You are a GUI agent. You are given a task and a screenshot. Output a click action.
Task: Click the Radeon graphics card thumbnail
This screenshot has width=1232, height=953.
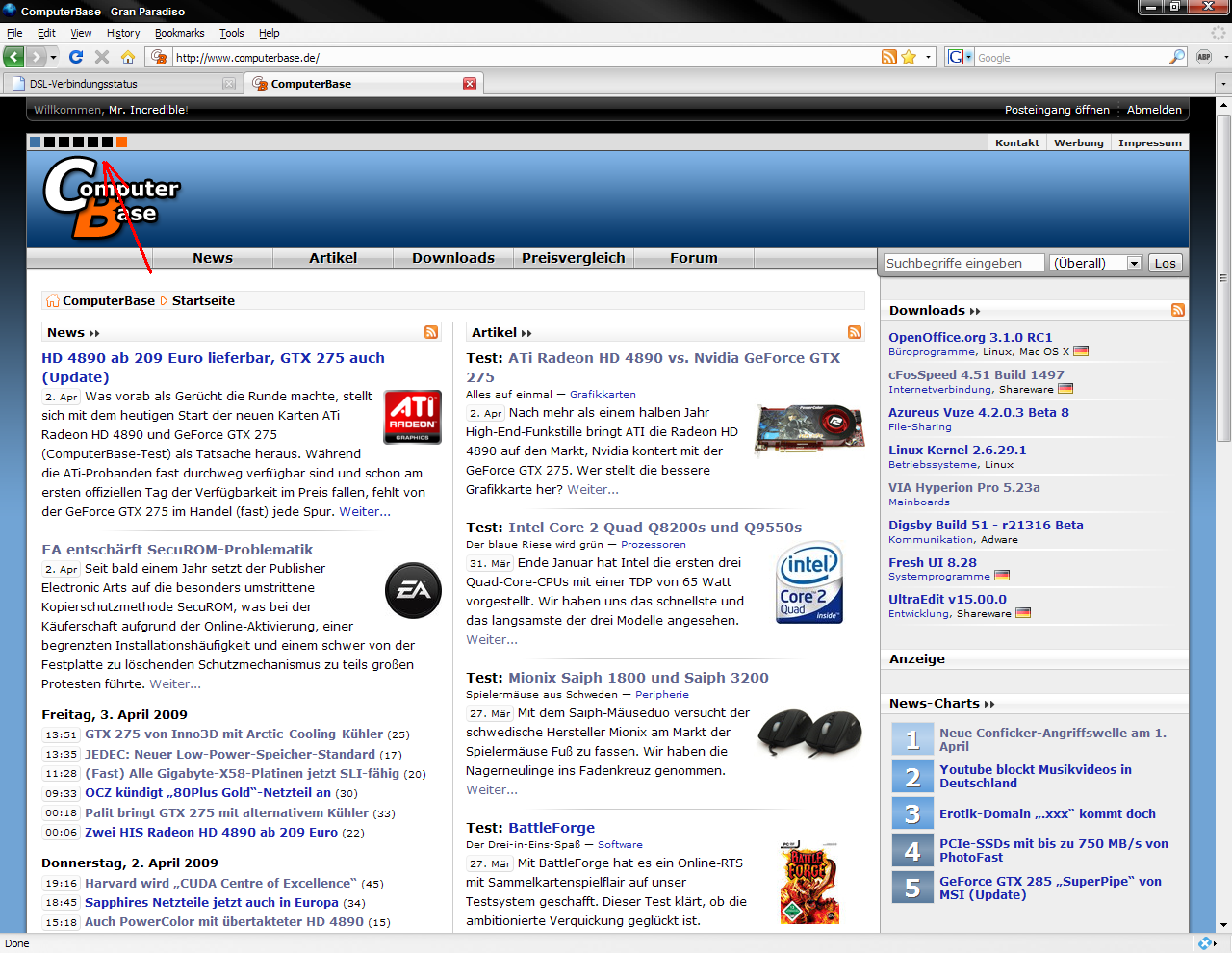pos(808,432)
